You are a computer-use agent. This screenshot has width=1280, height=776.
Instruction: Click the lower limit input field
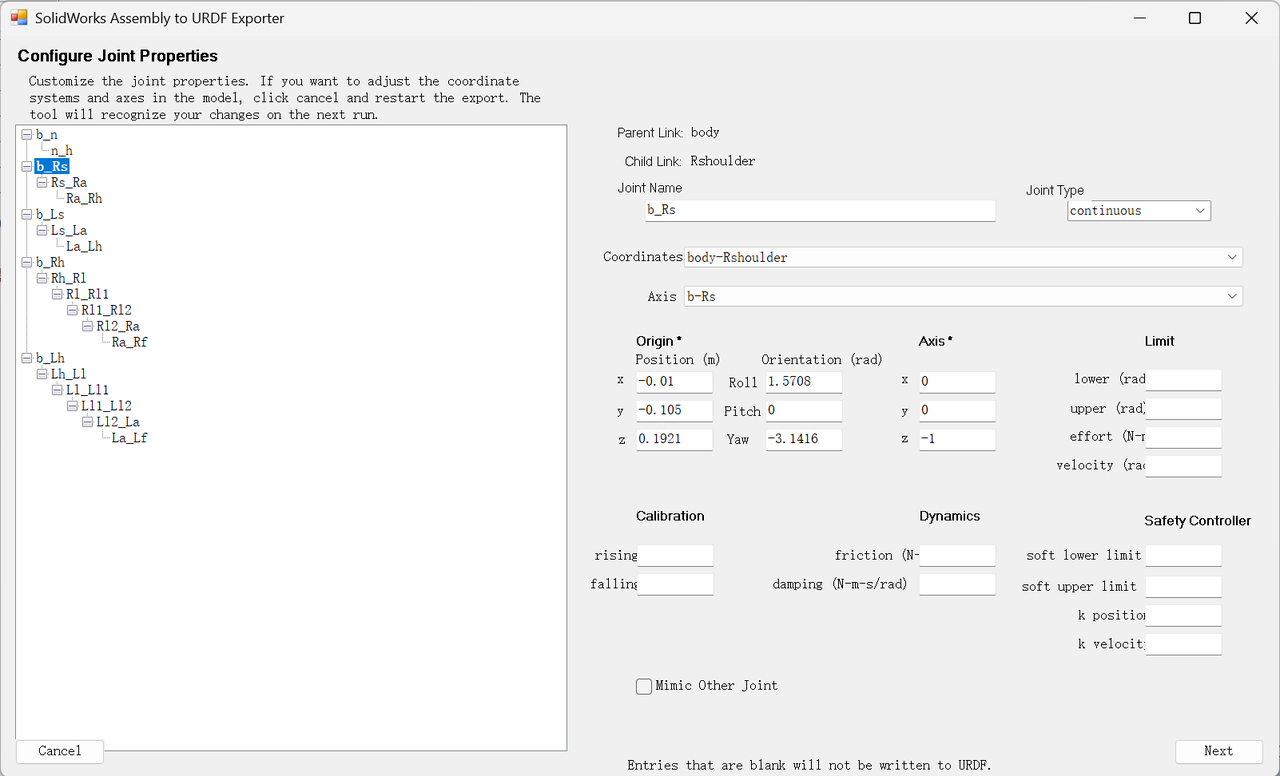point(1183,380)
